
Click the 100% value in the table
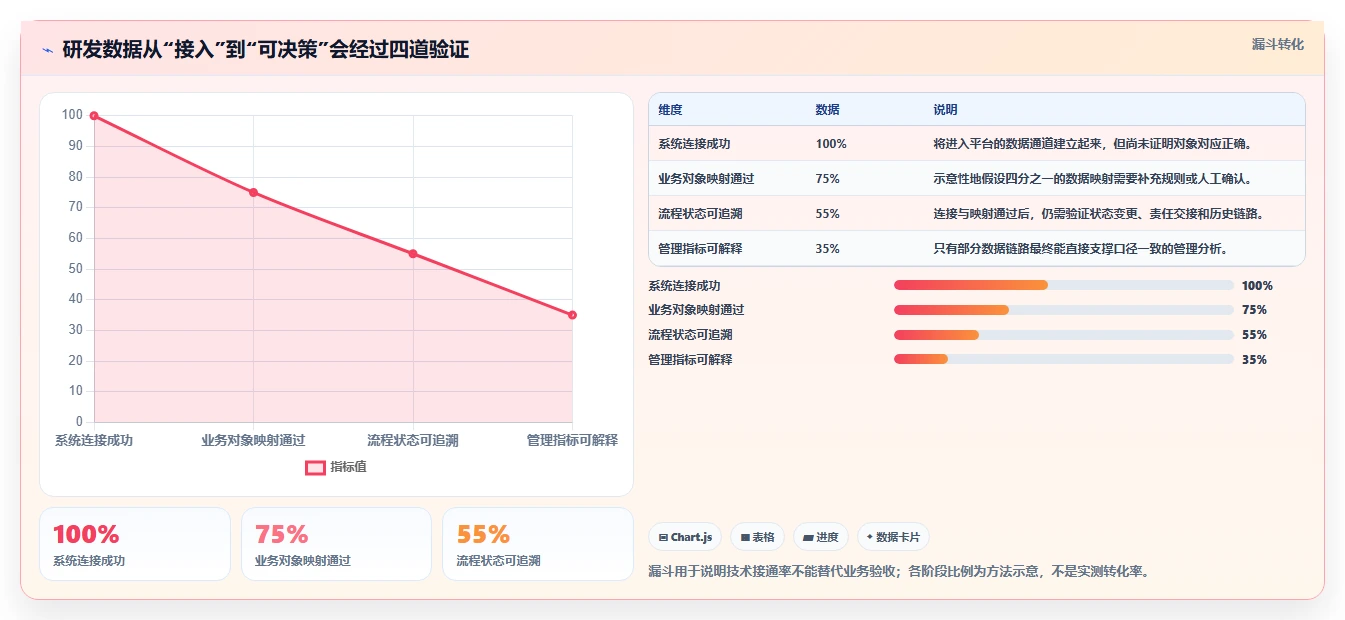point(831,144)
